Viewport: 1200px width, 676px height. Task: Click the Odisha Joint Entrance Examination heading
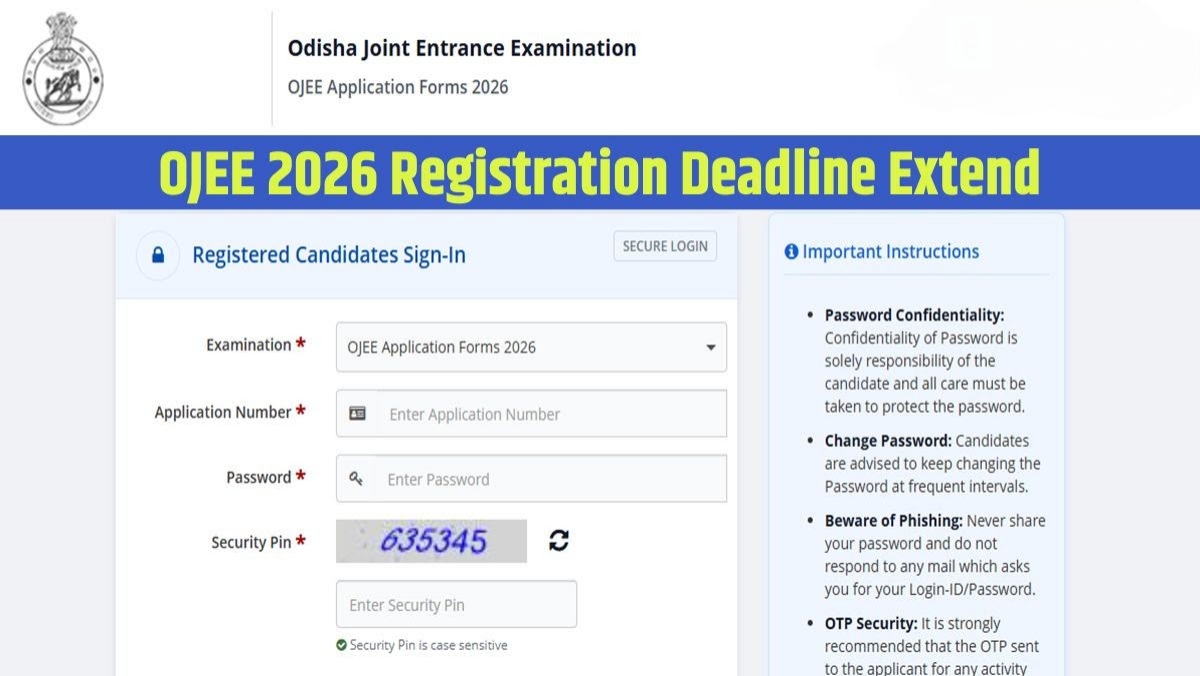[461, 47]
